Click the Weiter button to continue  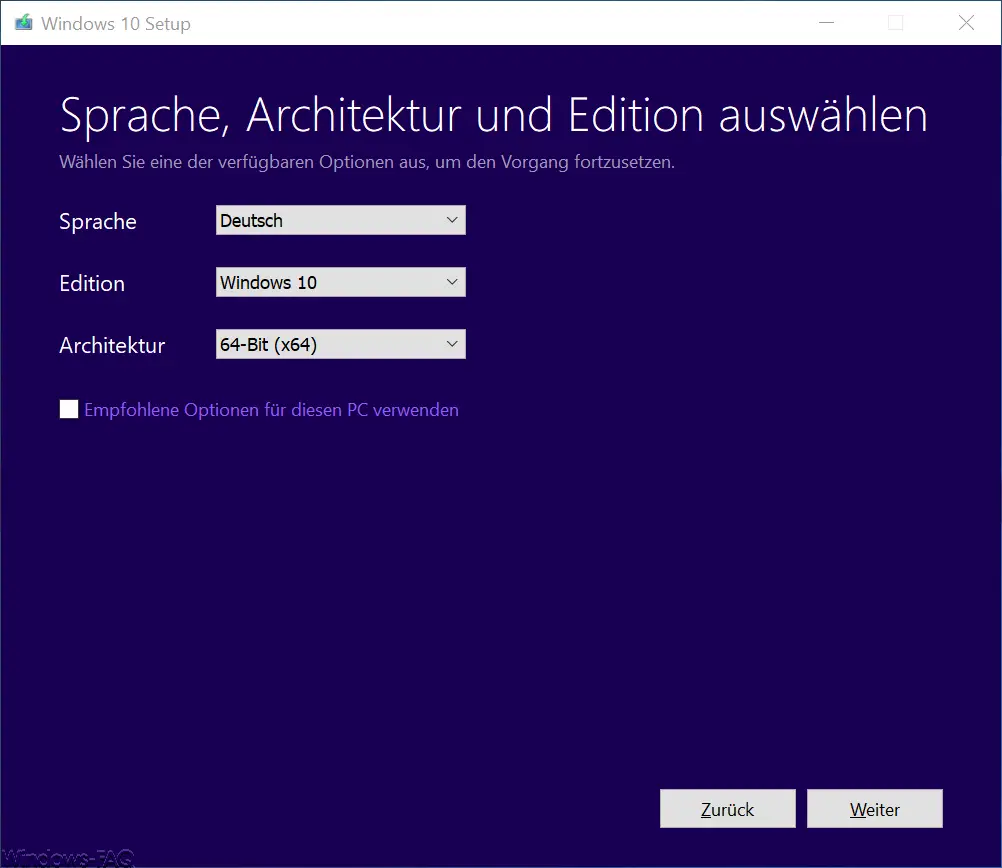(x=875, y=809)
